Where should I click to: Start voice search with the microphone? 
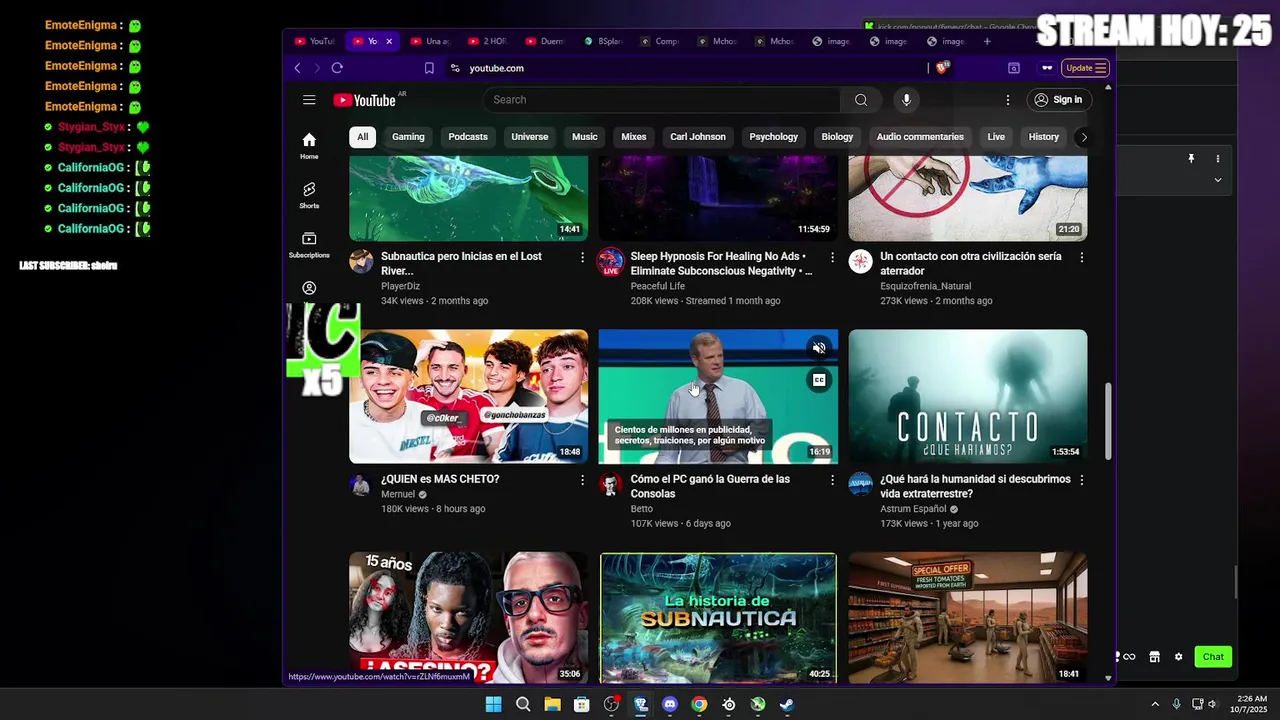pos(906,100)
